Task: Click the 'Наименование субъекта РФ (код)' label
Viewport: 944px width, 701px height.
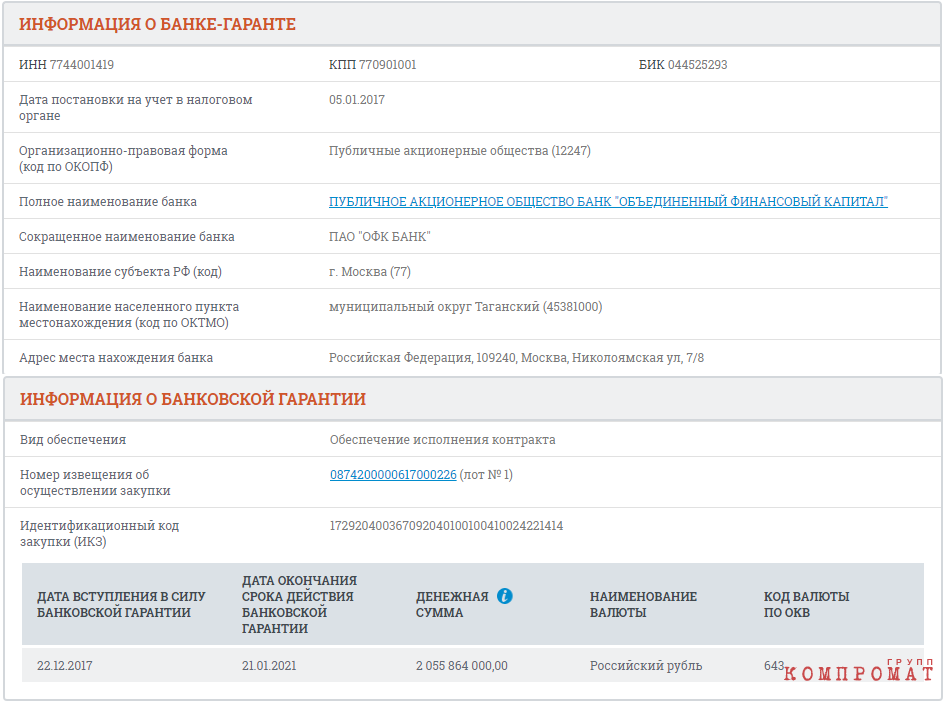Action: coord(120,272)
